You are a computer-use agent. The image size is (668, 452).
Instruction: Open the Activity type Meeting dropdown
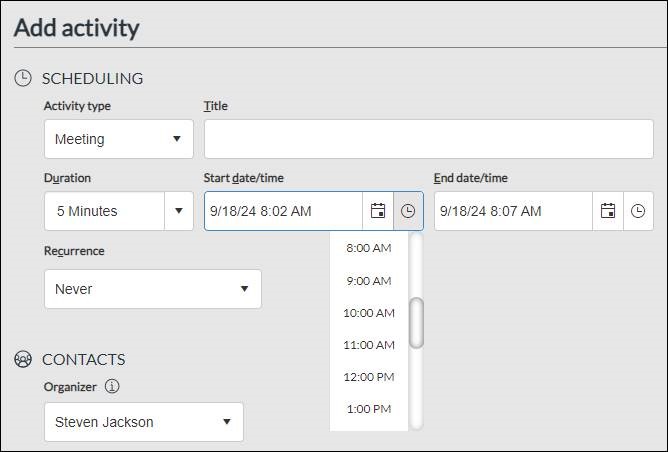[x=119, y=139]
